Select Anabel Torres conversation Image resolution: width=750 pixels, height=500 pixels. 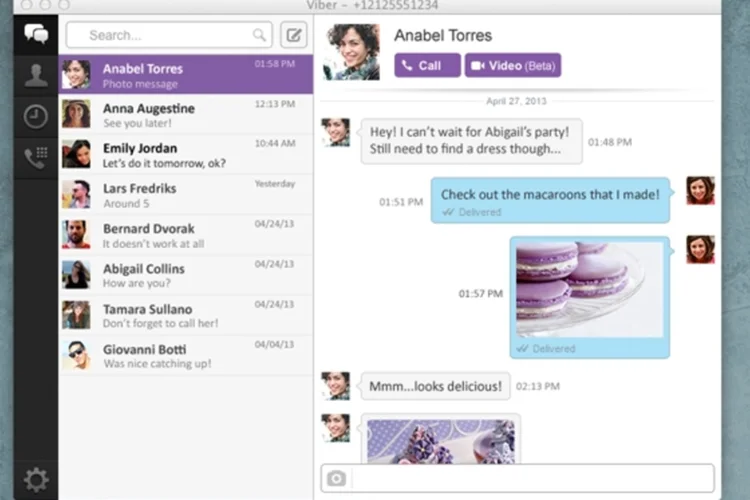pos(186,74)
